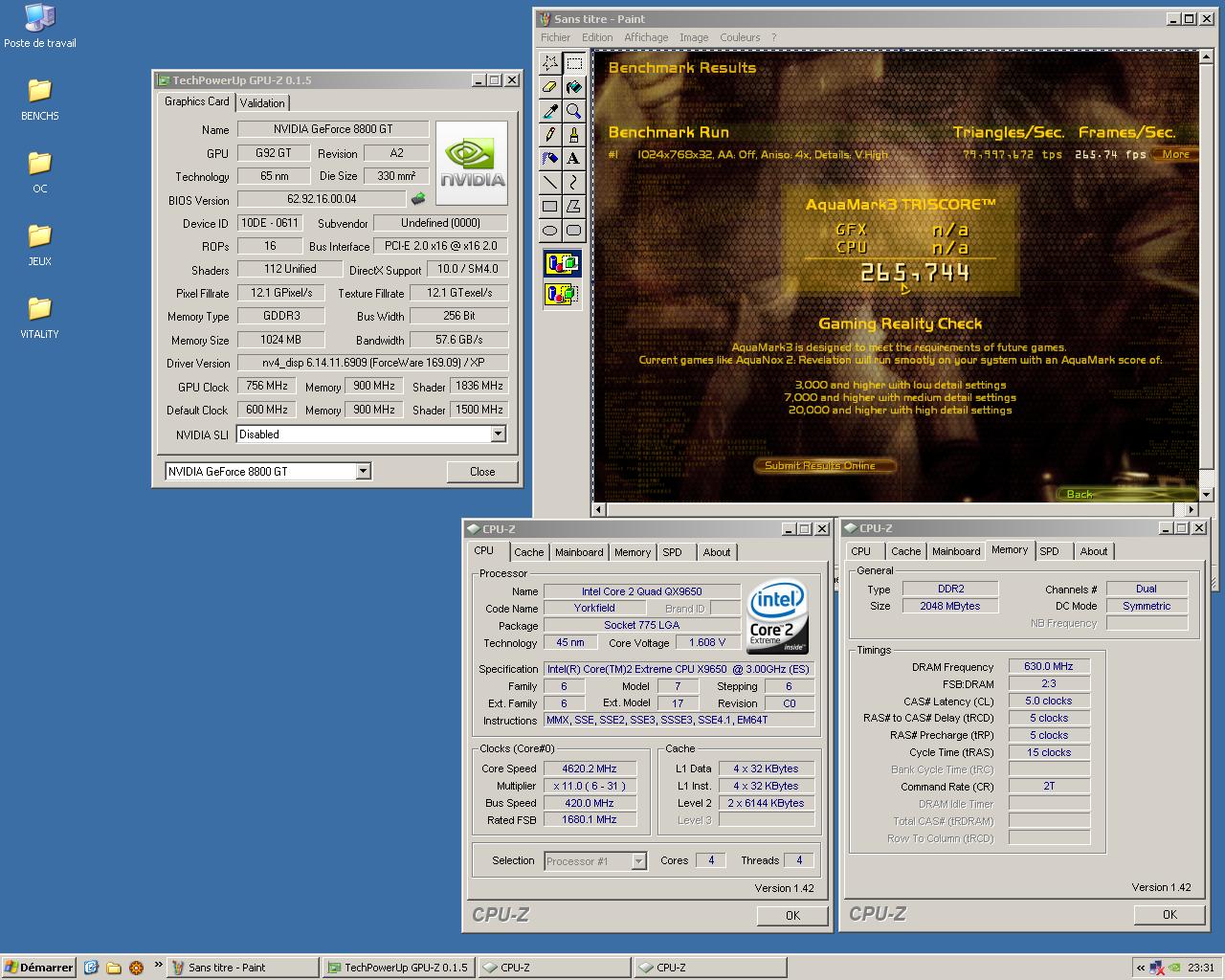Expand hidden system tray icons

coord(1141,968)
